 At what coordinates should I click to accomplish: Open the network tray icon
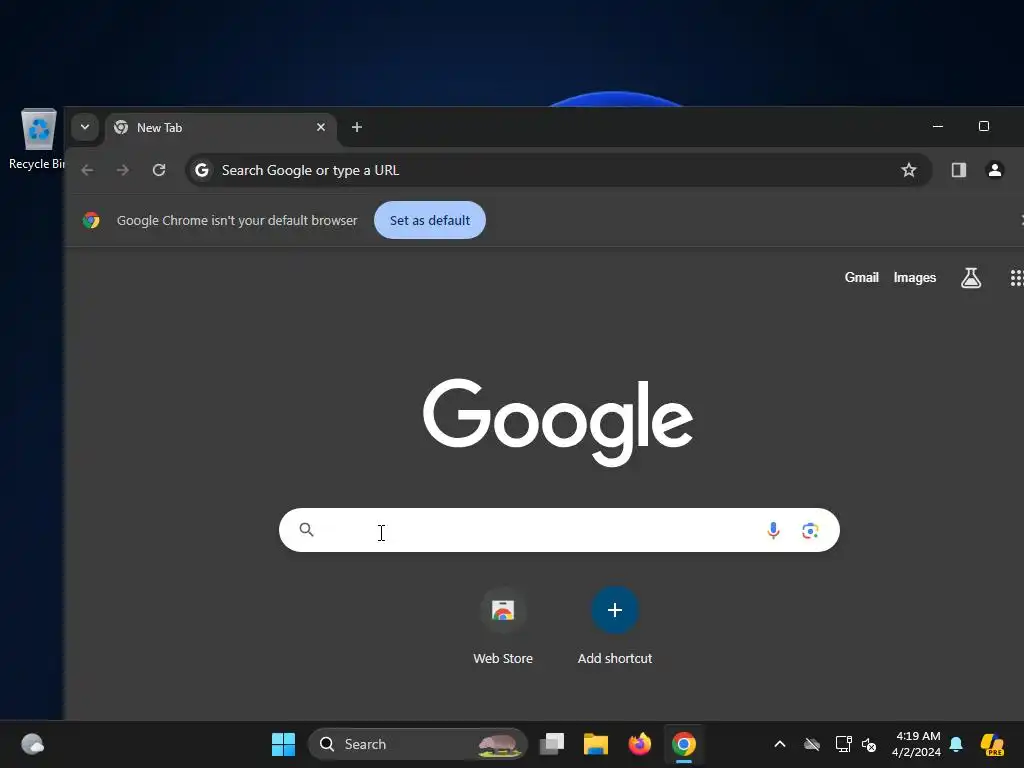point(843,744)
